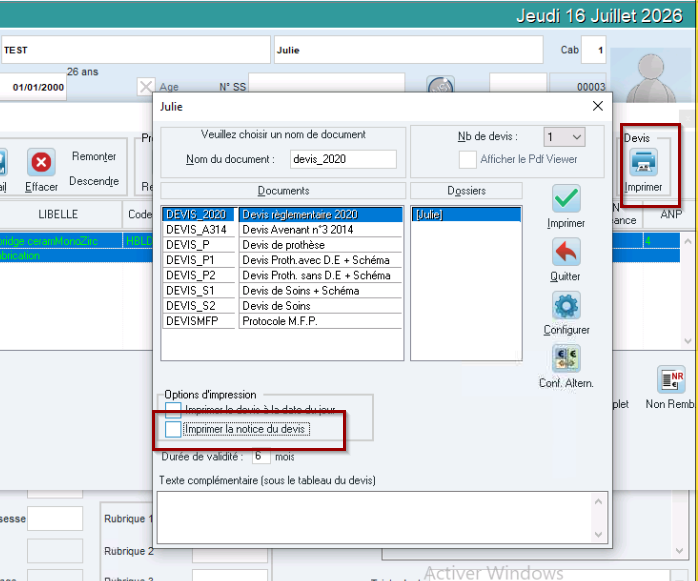Click the Remonter button
This screenshot has width=698, height=581.
coord(94,156)
